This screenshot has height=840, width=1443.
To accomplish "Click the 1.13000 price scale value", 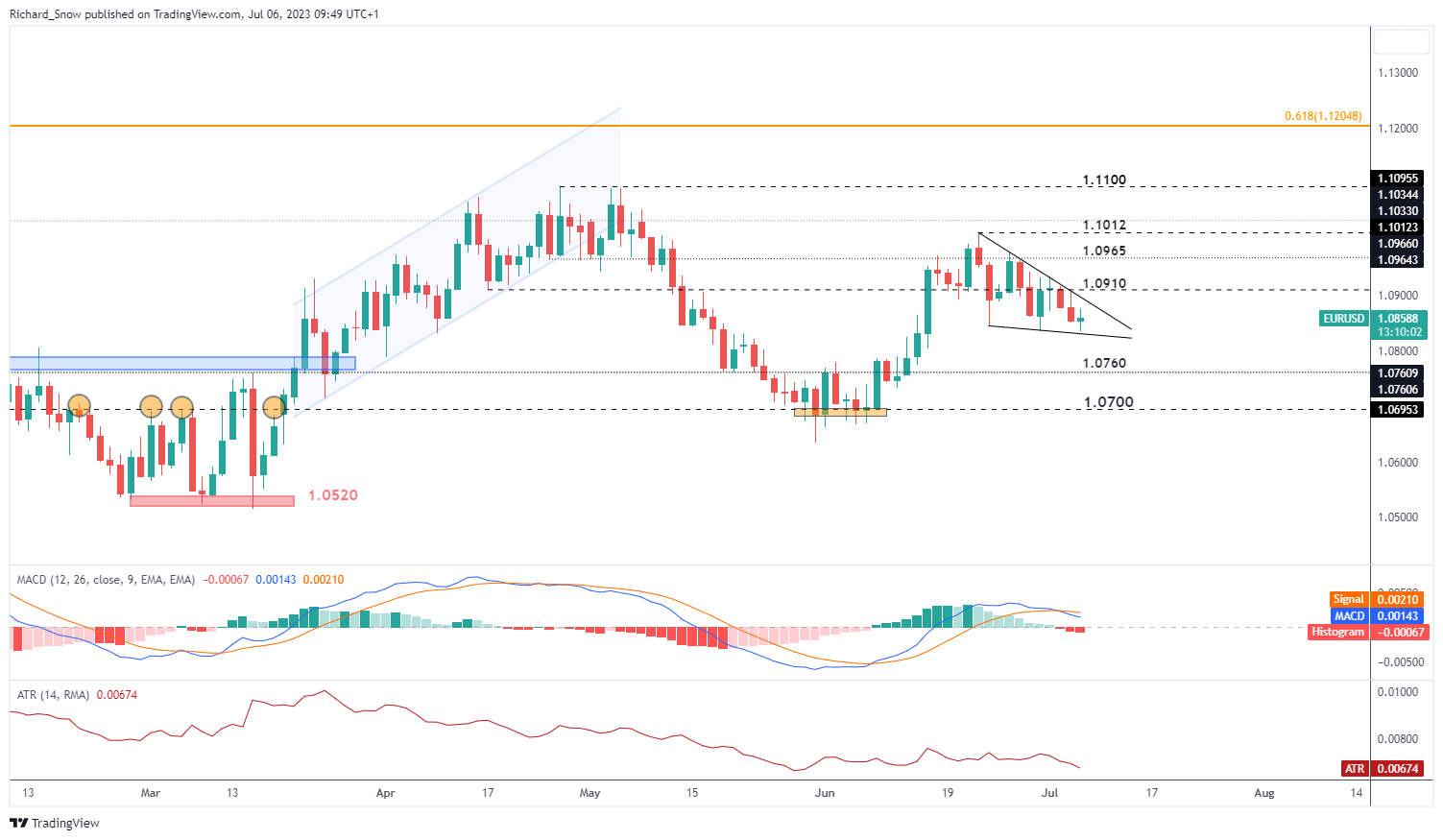I will tap(1398, 73).
